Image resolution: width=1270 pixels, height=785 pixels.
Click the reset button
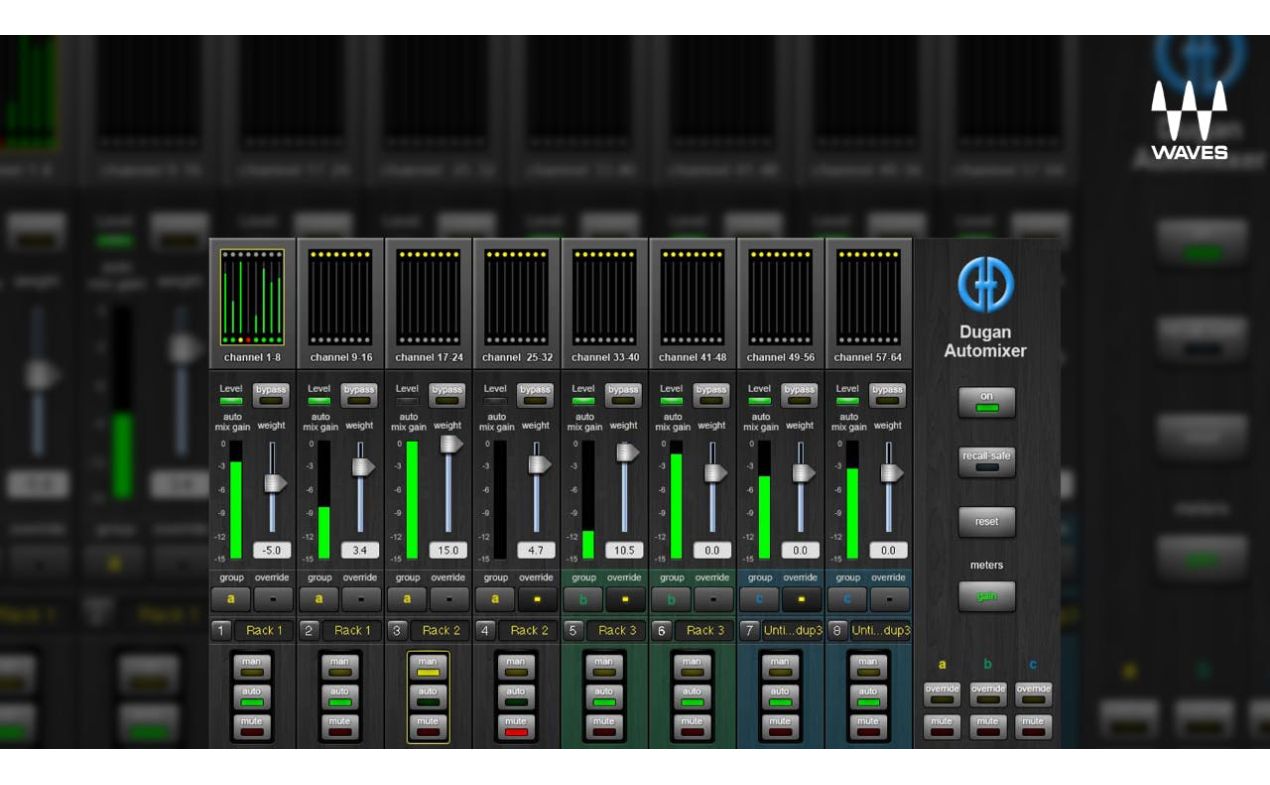(x=987, y=522)
